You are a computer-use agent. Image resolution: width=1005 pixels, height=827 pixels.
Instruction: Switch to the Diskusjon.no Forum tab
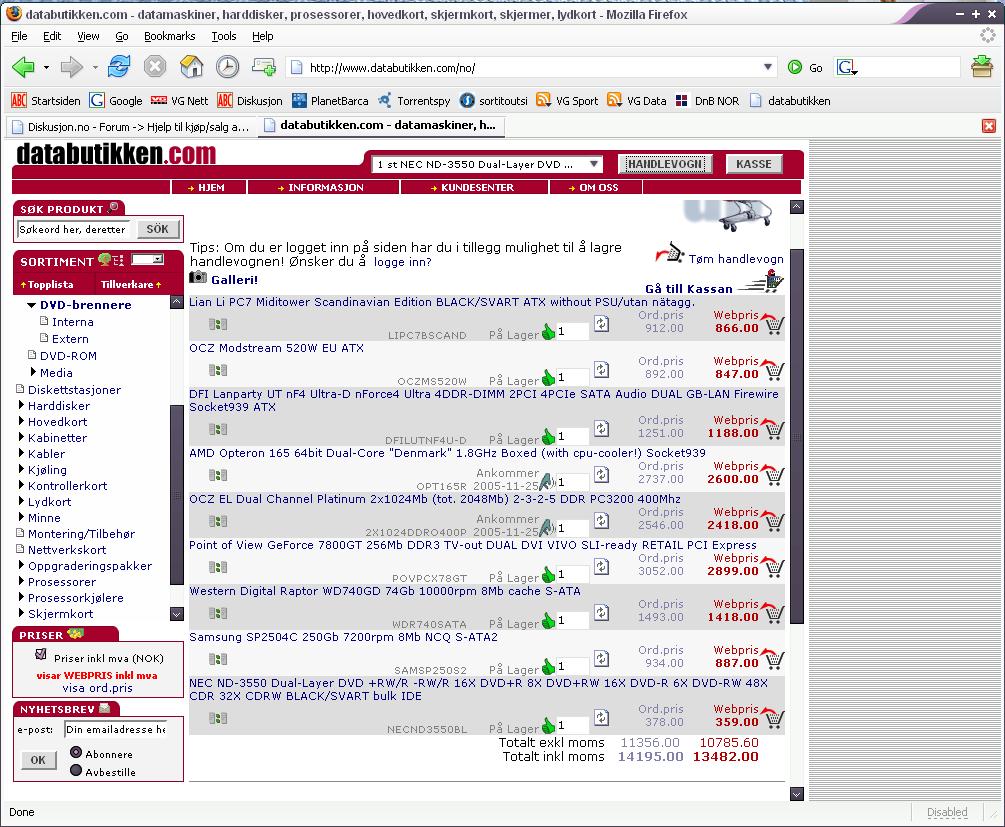(x=131, y=126)
